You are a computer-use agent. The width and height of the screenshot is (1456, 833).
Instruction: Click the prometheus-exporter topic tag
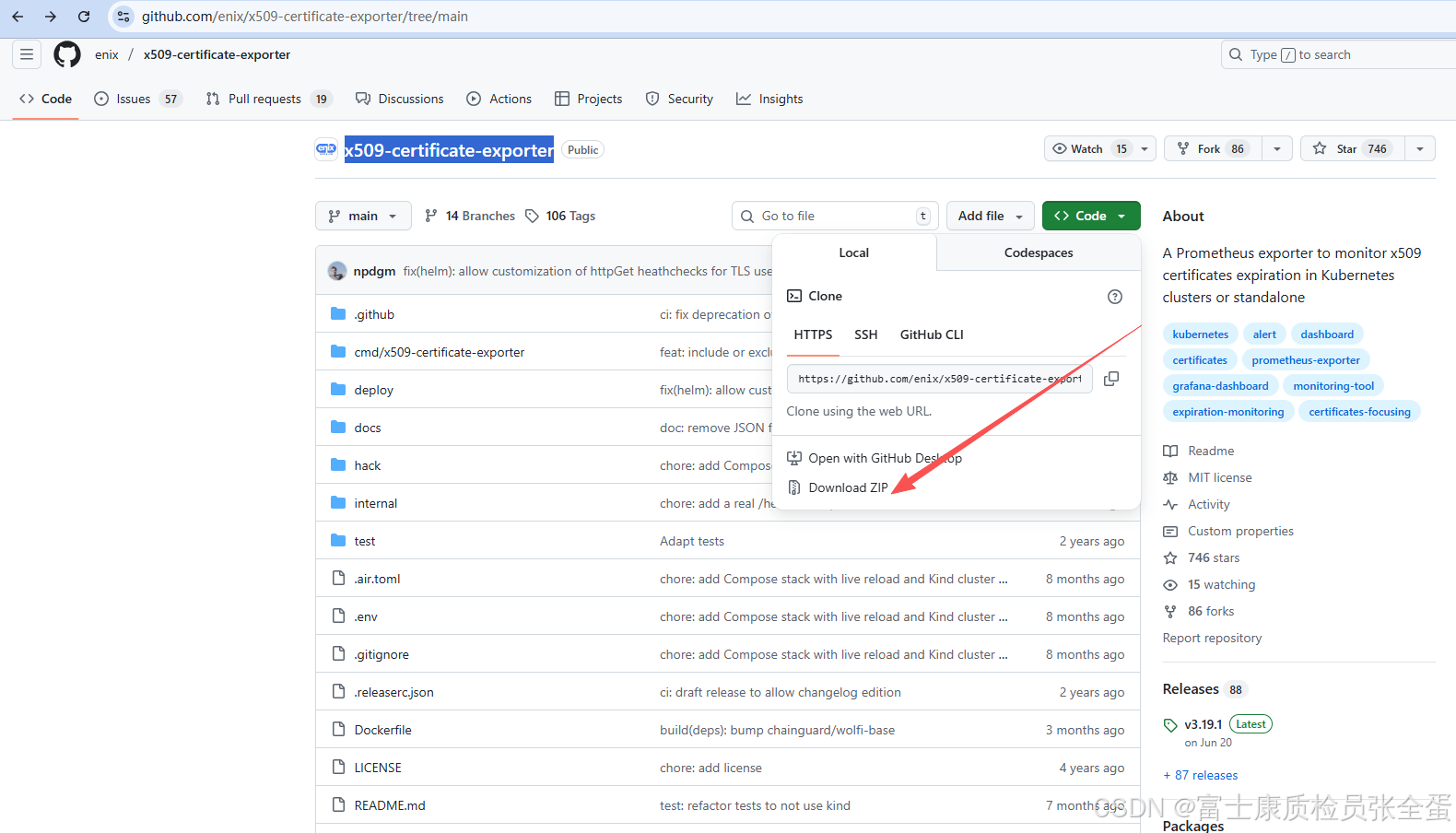click(x=1306, y=360)
